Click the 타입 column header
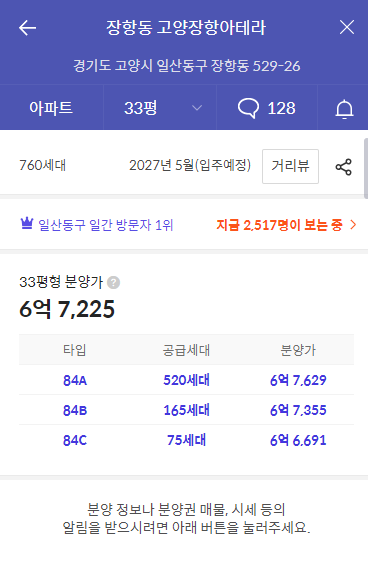This screenshot has height=564, width=368. click(x=75, y=350)
